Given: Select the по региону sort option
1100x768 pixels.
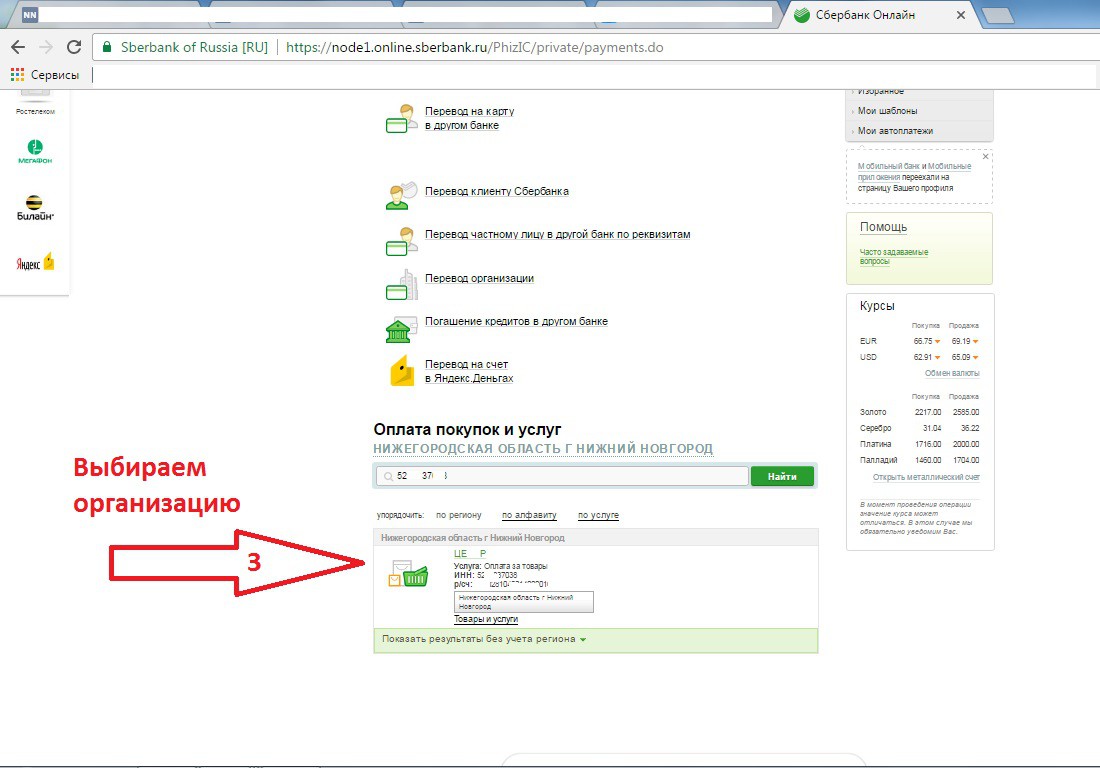Looking at the screenshot, I should pyautogui.click(x=459, y=515).
